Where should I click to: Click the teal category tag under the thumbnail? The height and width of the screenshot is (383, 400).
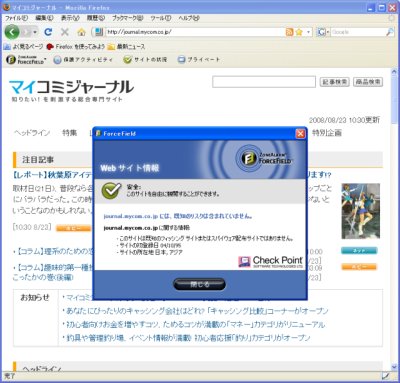[x=359, y=250]
